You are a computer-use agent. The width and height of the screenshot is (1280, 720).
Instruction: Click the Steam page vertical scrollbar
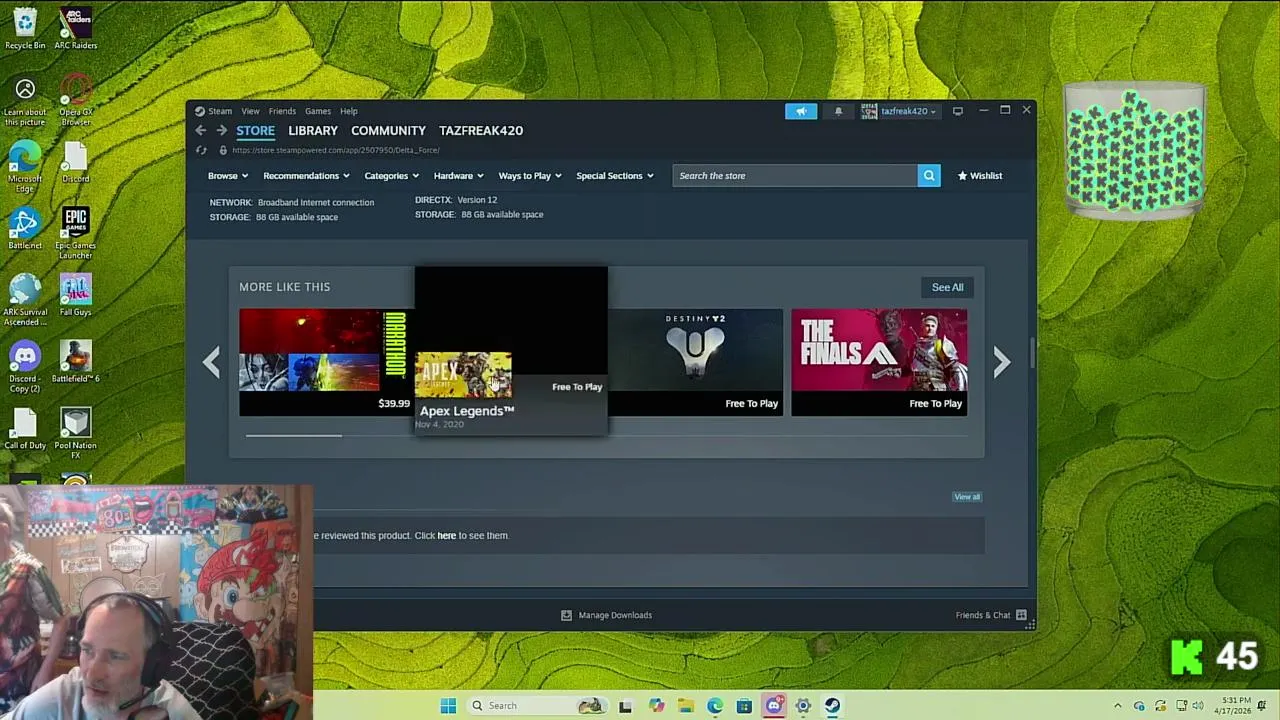coord(1033,355)
